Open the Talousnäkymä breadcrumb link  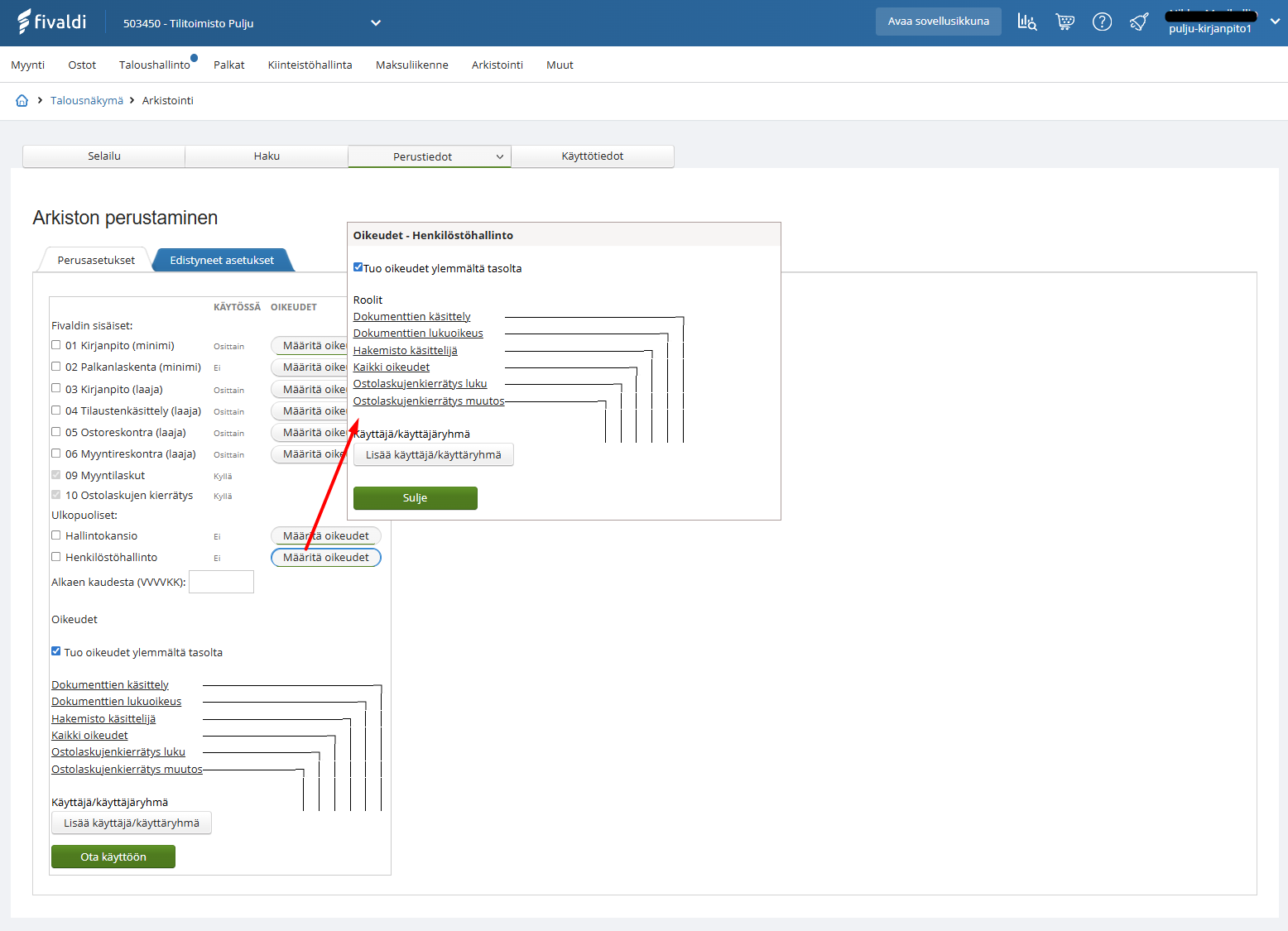(x=87, y=101)
